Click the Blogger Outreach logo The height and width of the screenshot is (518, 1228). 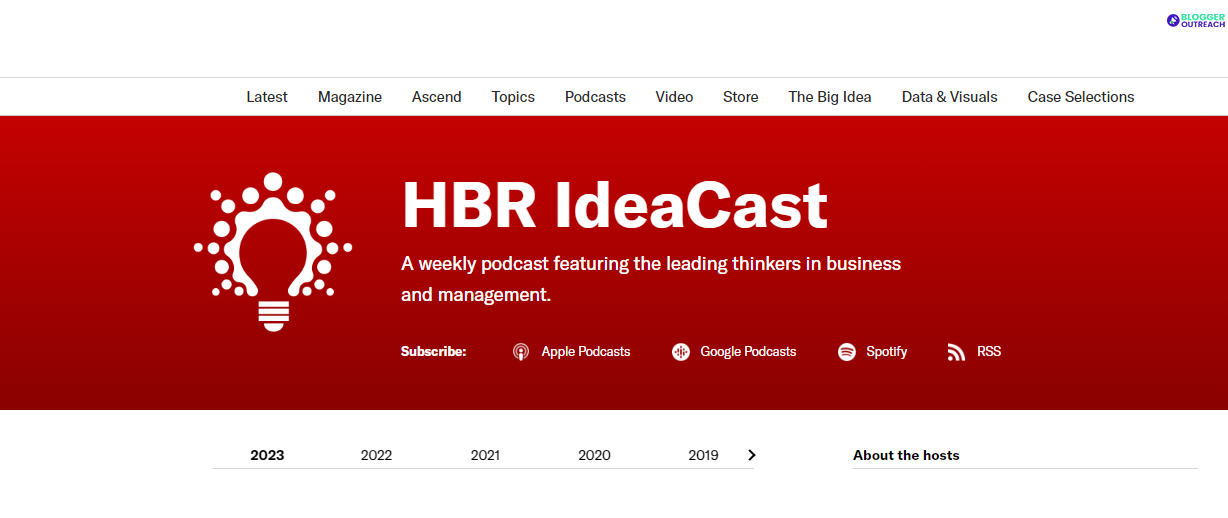[1196, 20]
